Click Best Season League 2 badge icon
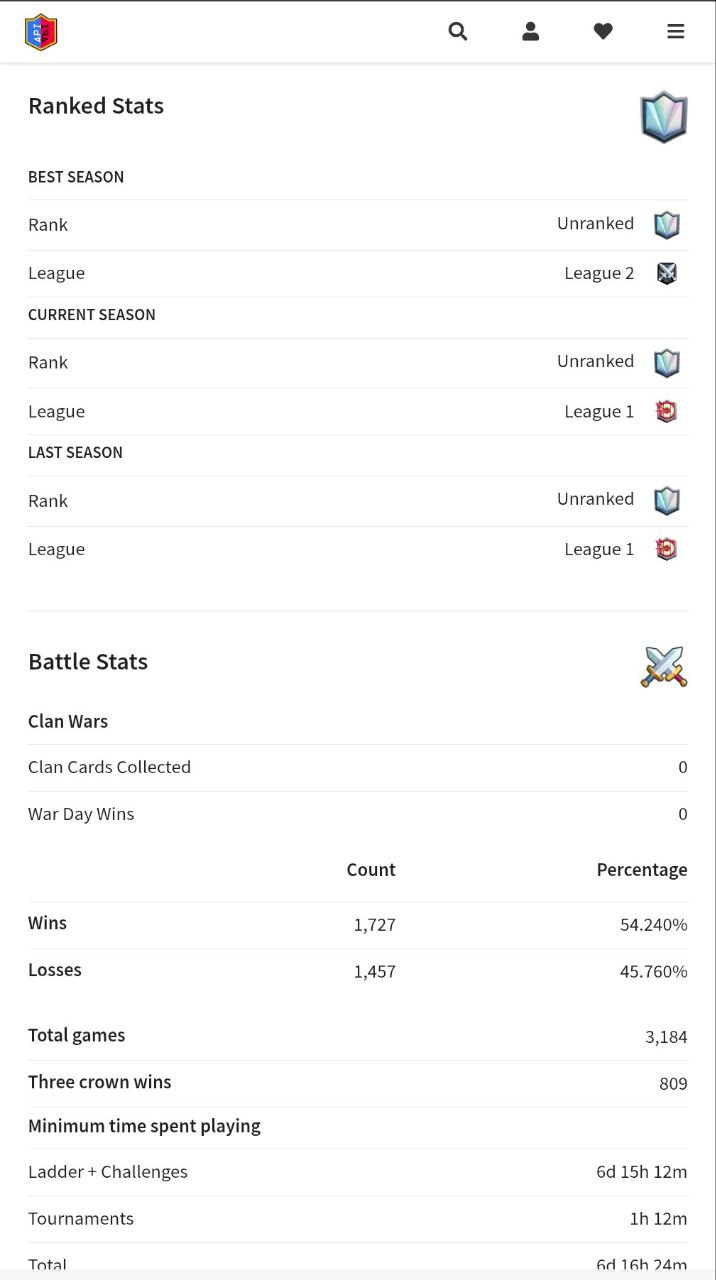Viewport: 716px width, 1280px height. tap(667, 273)
